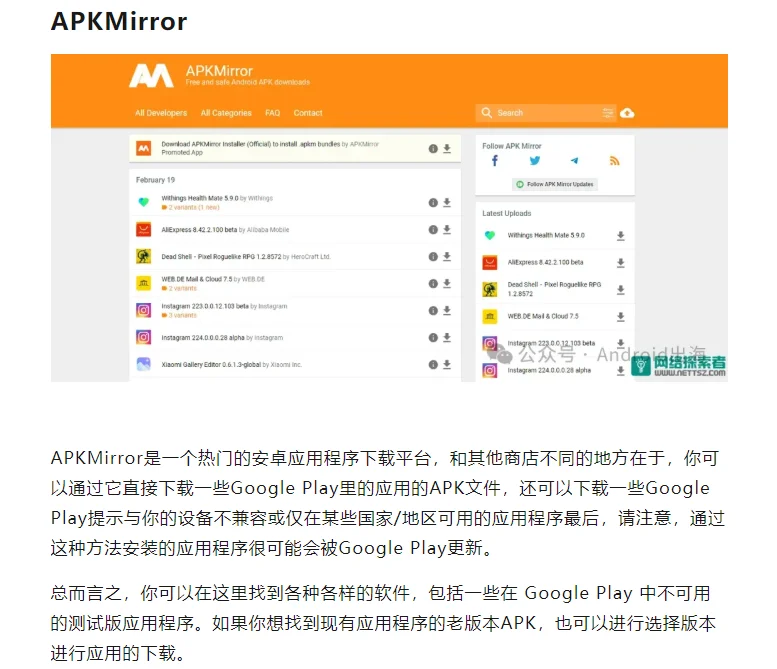The width and height of the screenshot is (777, 669).
Task: Show info for Dead Shell RPG
Action: (x=433, y=257)
